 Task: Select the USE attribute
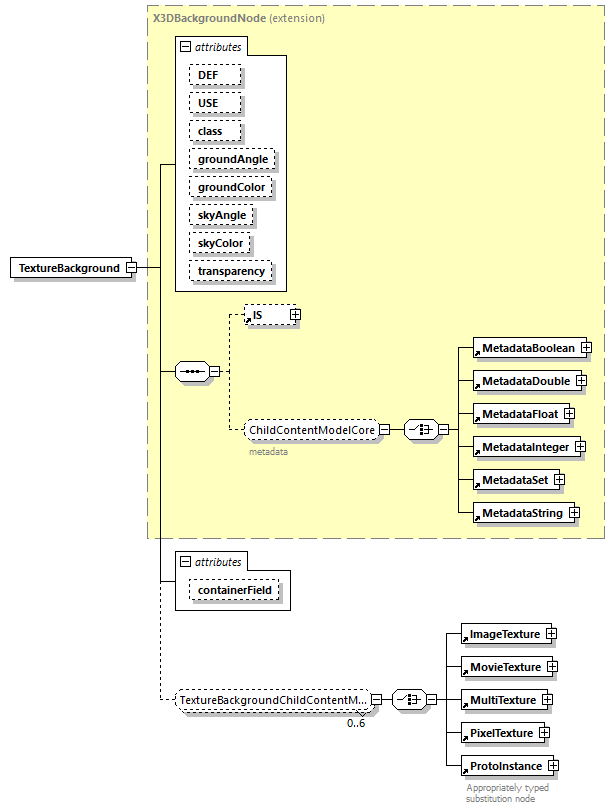pos(215,103)
